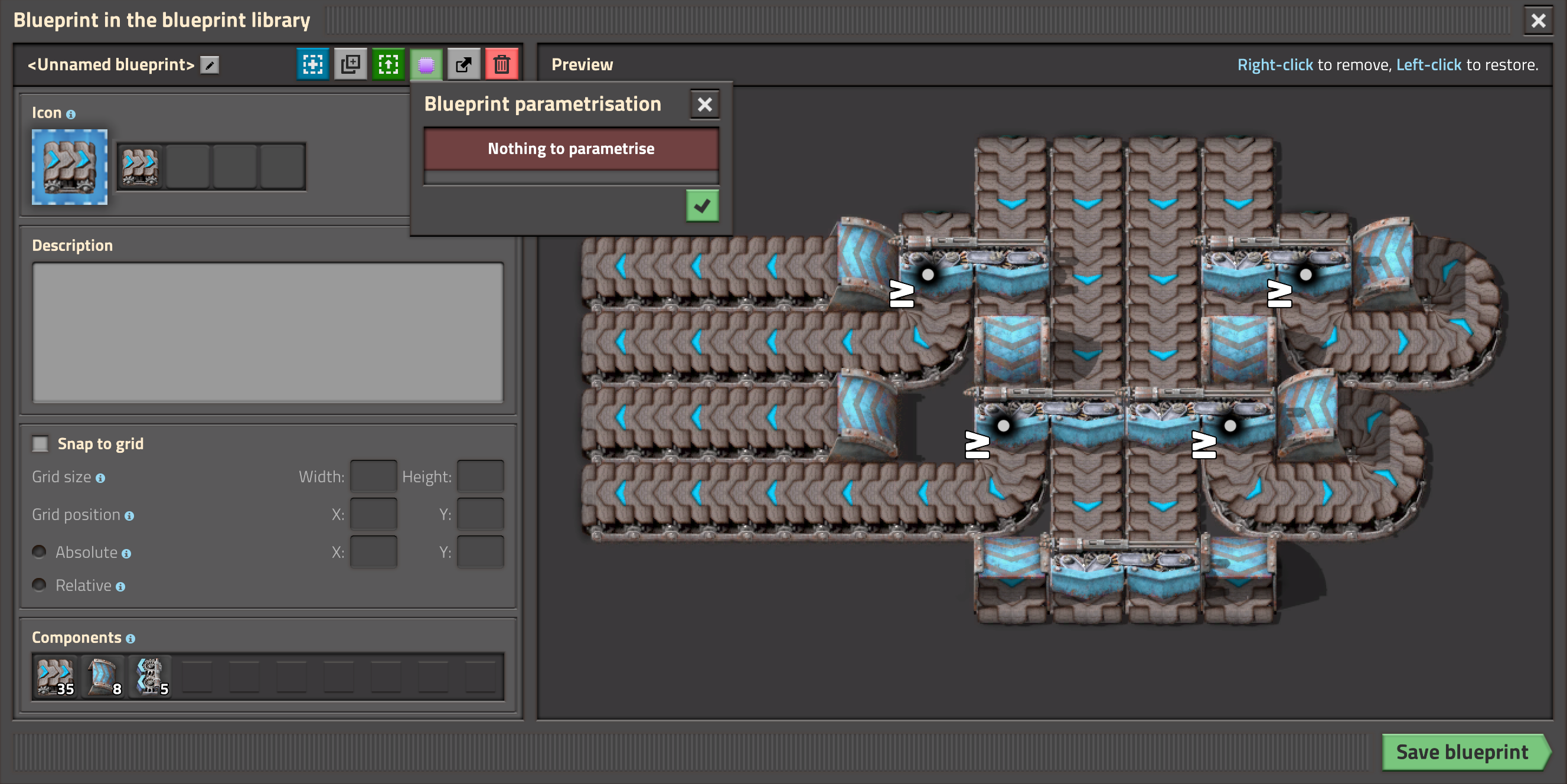Click the red delete blueprint button

coord(501,64)
